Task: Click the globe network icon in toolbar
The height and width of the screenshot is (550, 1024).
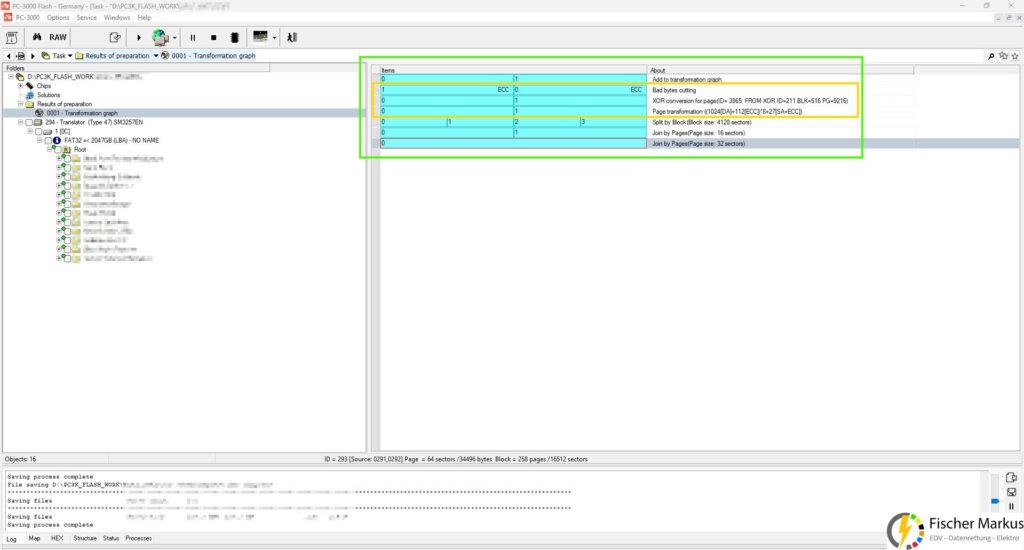Action: [160, 37]
